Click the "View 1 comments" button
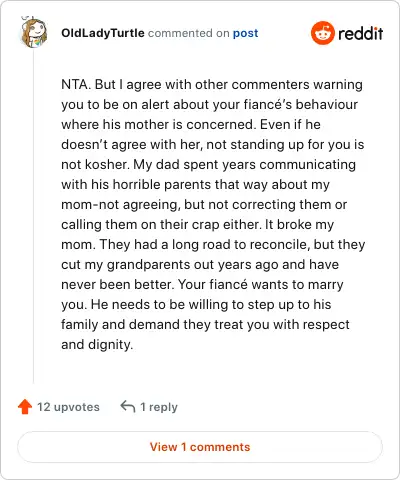400x480 pixels. coord(200,447)
